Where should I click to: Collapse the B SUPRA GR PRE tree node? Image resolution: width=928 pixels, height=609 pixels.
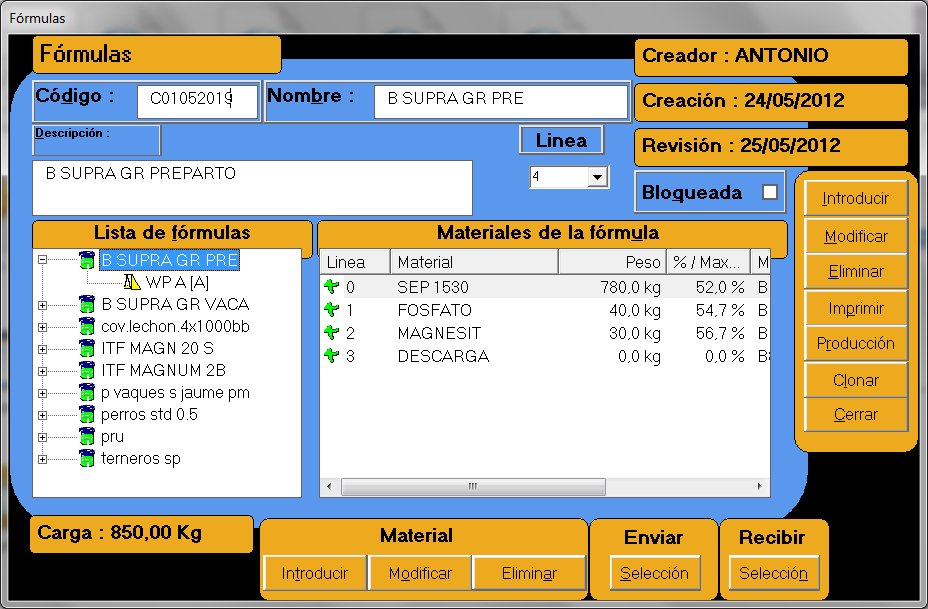(43, 261)
